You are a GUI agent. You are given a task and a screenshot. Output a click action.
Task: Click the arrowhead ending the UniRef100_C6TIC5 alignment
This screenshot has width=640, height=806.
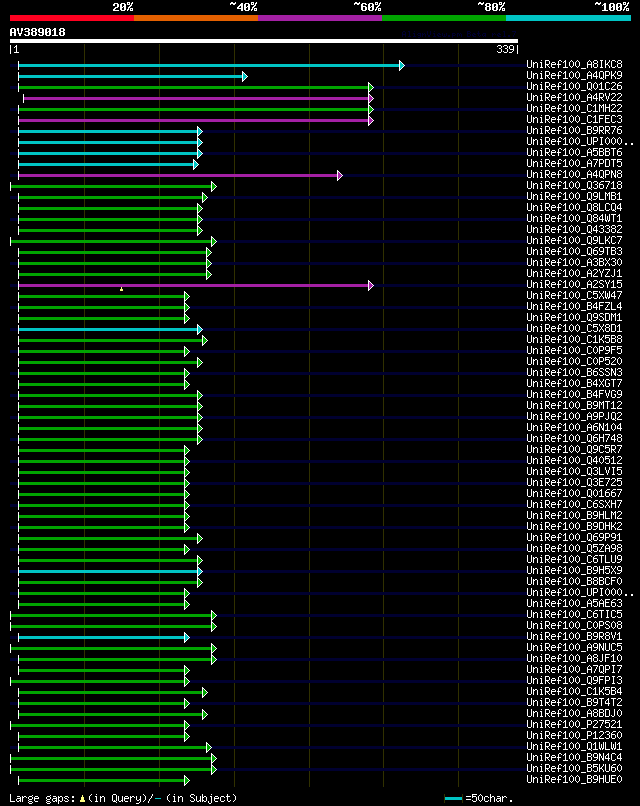pyautogui.click(x=214, y=615)
